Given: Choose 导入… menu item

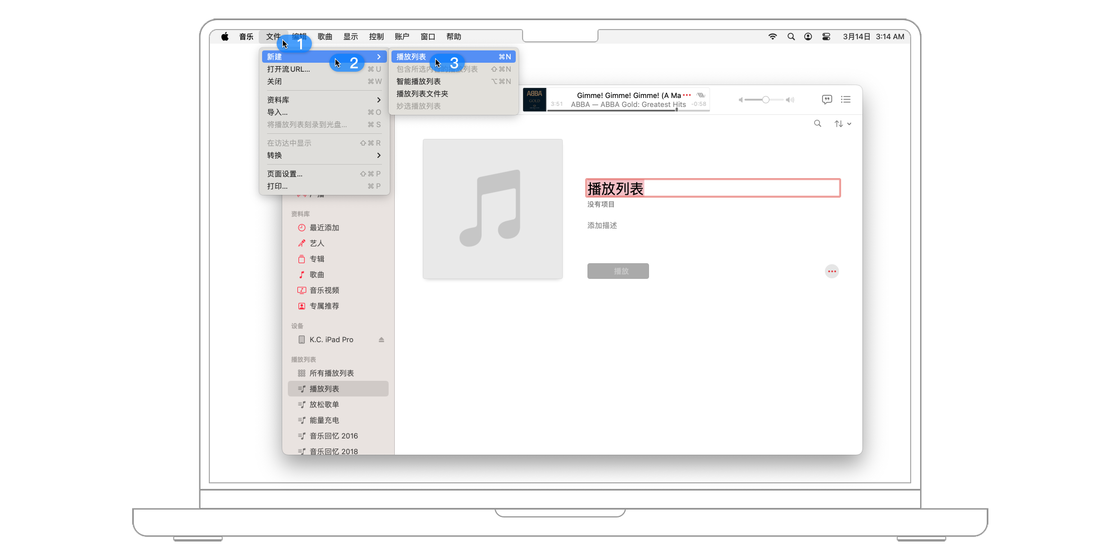Looking at the screenshot, I should (x=324, y=112).
